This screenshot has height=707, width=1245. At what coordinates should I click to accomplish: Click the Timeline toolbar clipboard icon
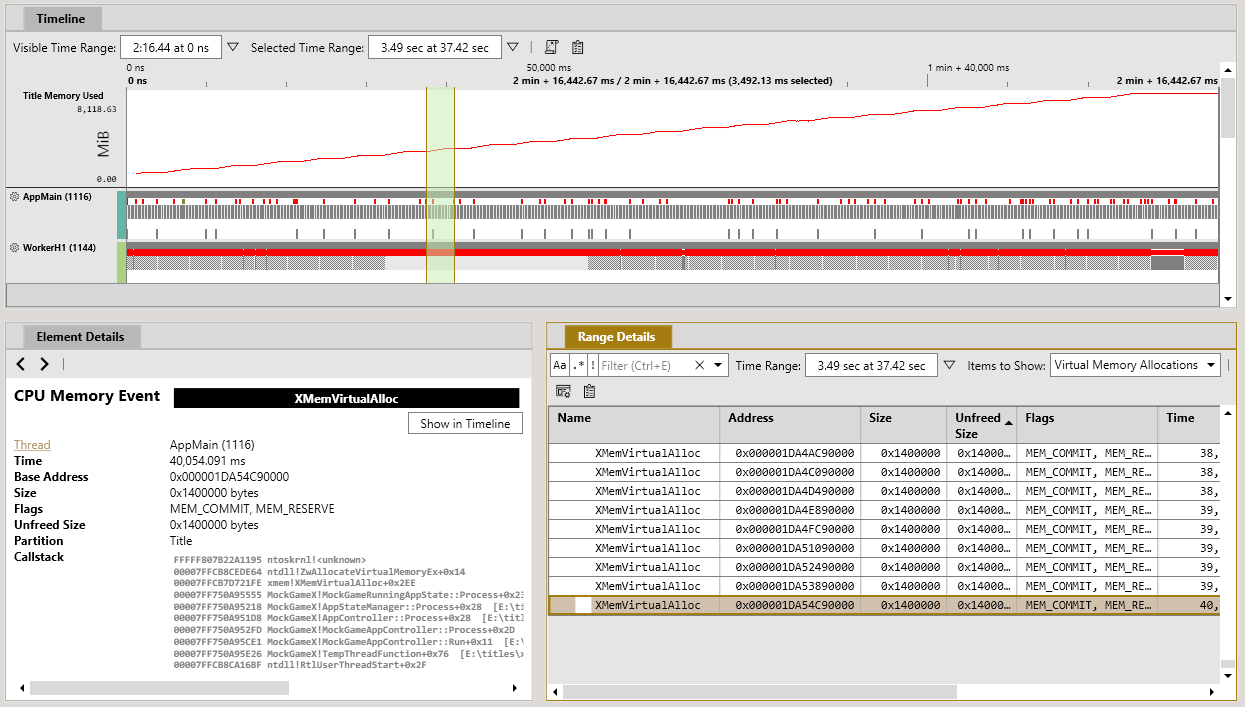point(577,47)
